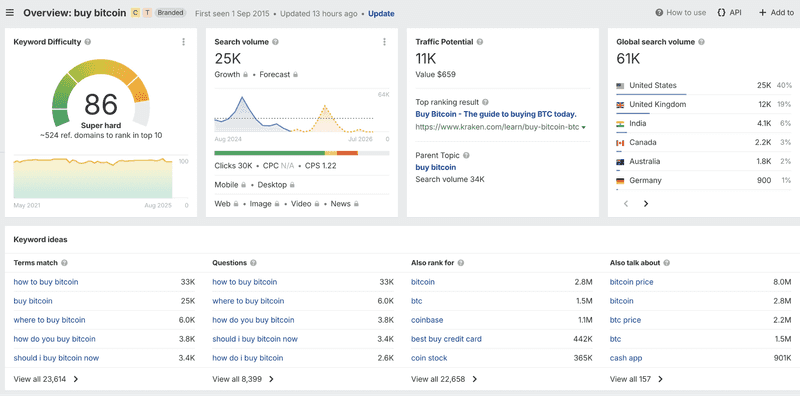This screenshot has height=396, width=800.
Task: Open the API button
Action: coord(730,13)
